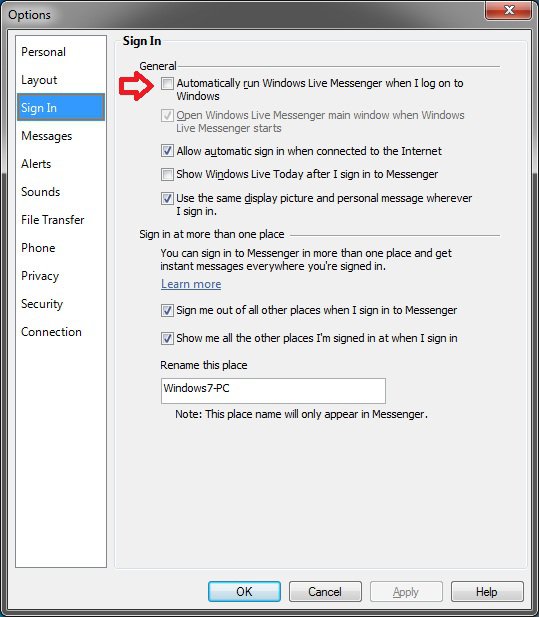Click the Learn more link
Viewport: 539px width, 617px height.
pyautogui.click(x=191, y=284)
